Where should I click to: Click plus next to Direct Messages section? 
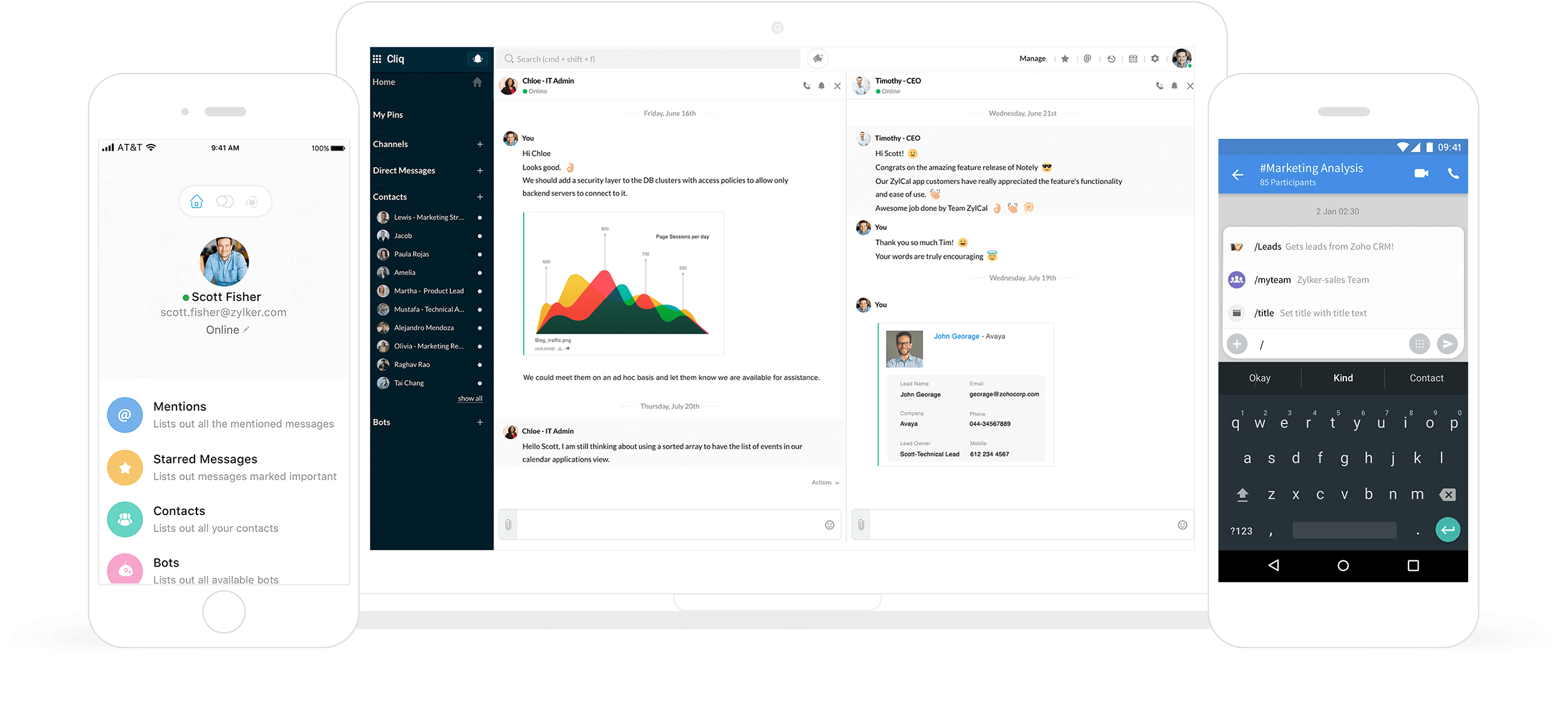pyautogui.click(x=480, y=171)
